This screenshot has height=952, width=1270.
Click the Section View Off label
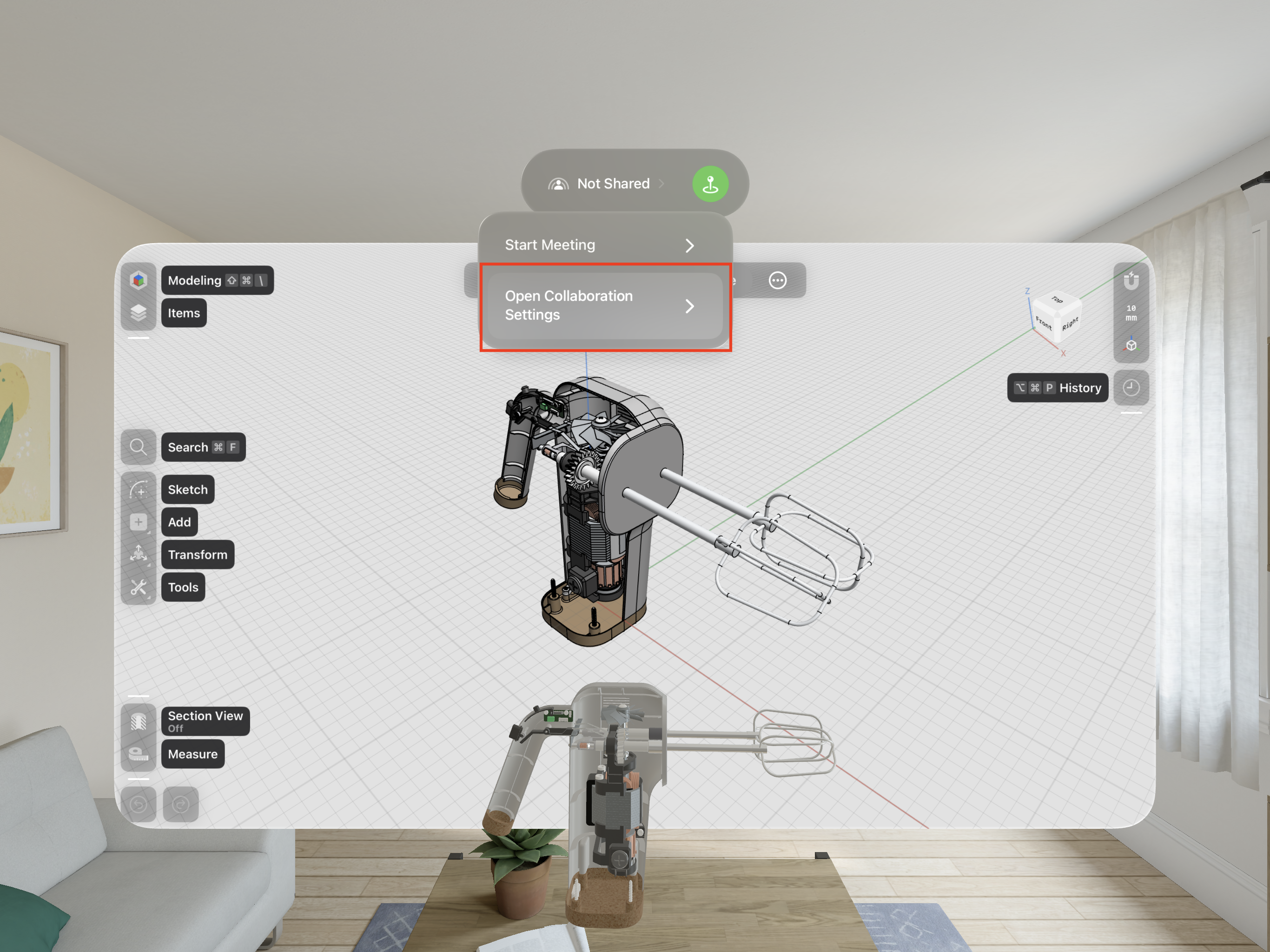[x=205, y=721]
